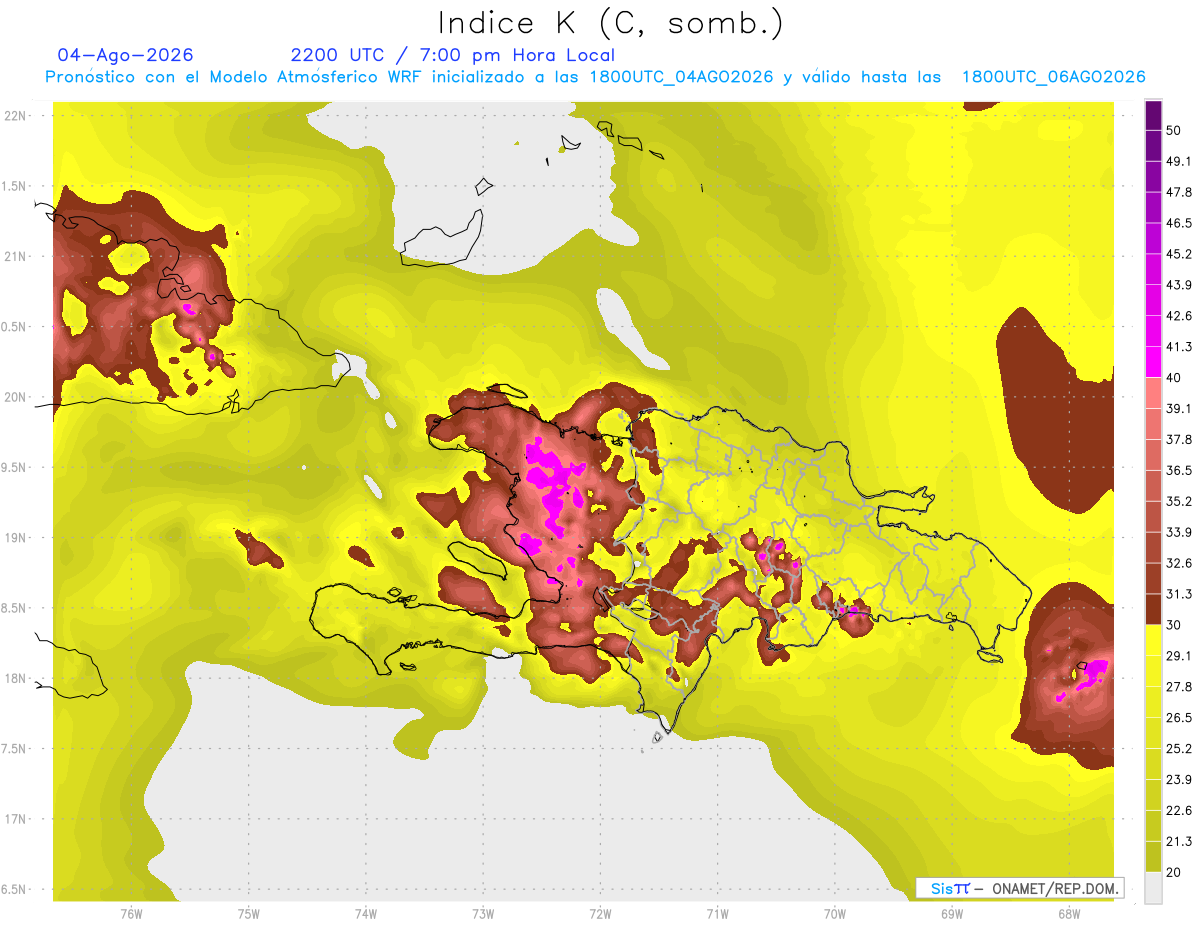1200x927 pixels.
Task: Click the colorbar value '33.9'
Action: (x=1179, y=532)
